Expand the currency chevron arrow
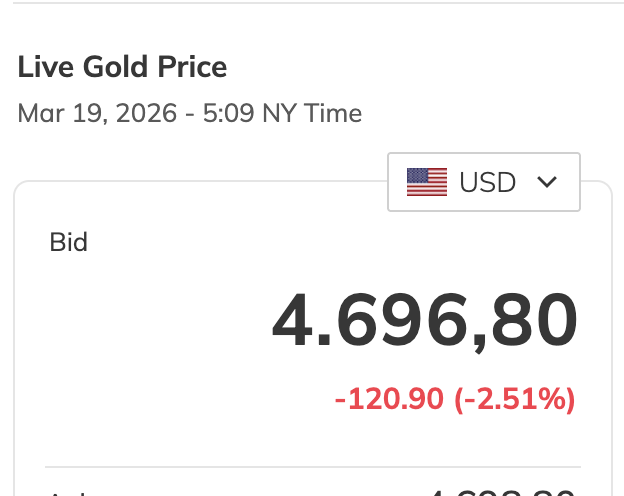Image resolution: width=624 pixels, height=496 pixels. point(546,182)
